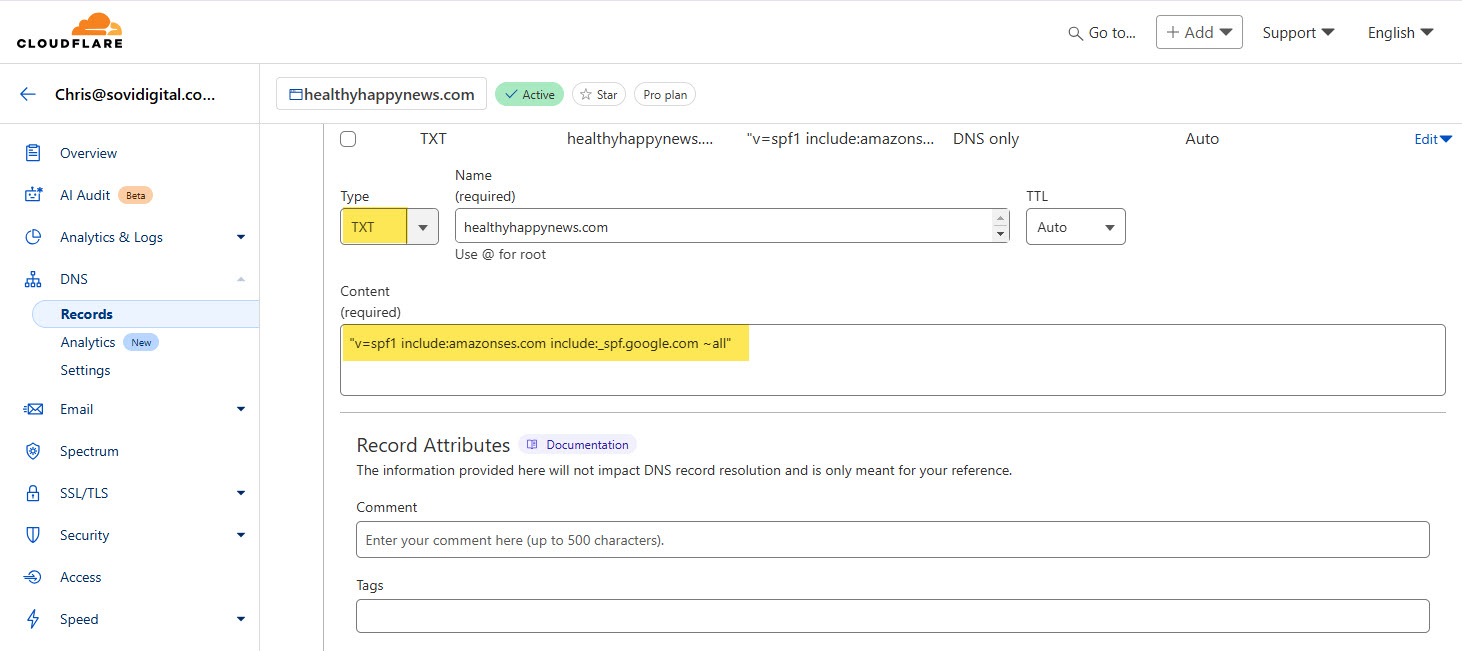Viewport: 1462px width, 651px height.
Task: Click the Edit link on TXT record
Action: tap(1432, 139)
